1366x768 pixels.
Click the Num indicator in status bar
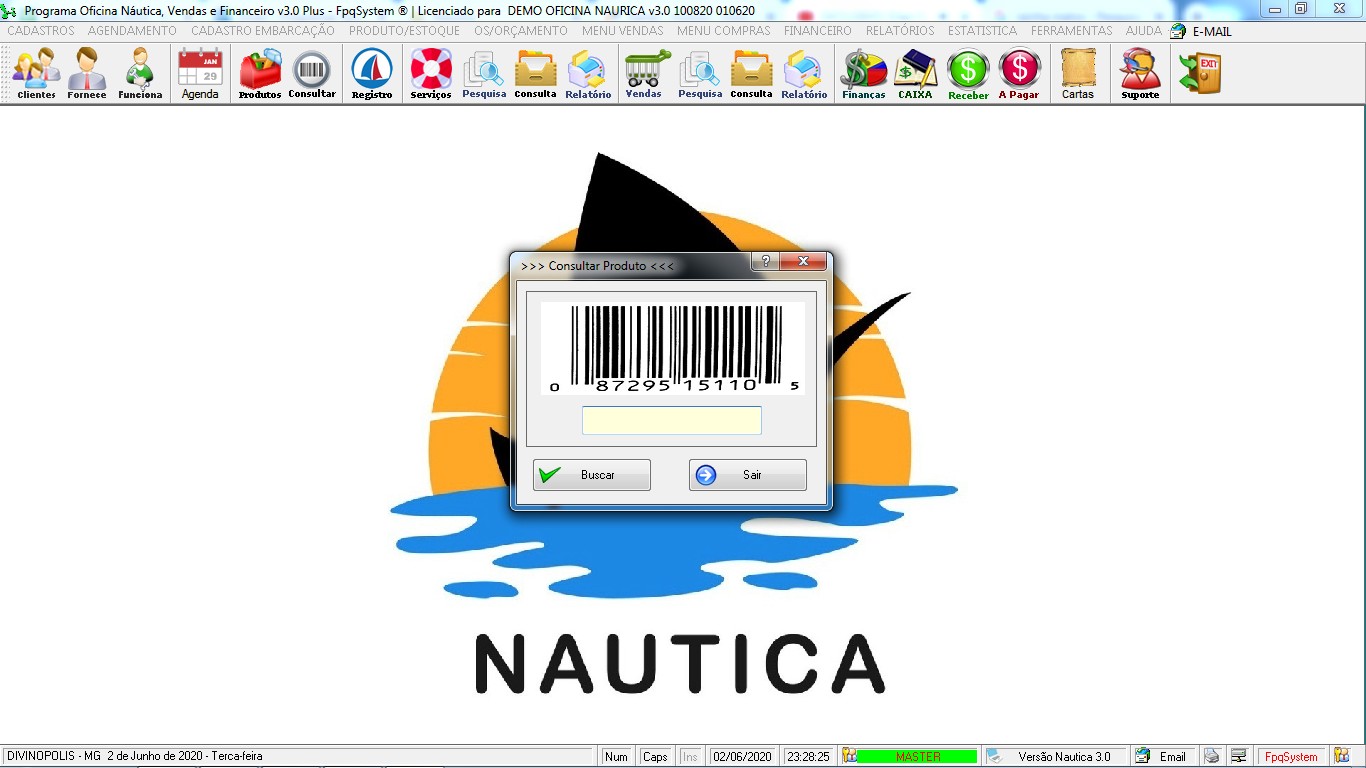click(x=617, y=756)
